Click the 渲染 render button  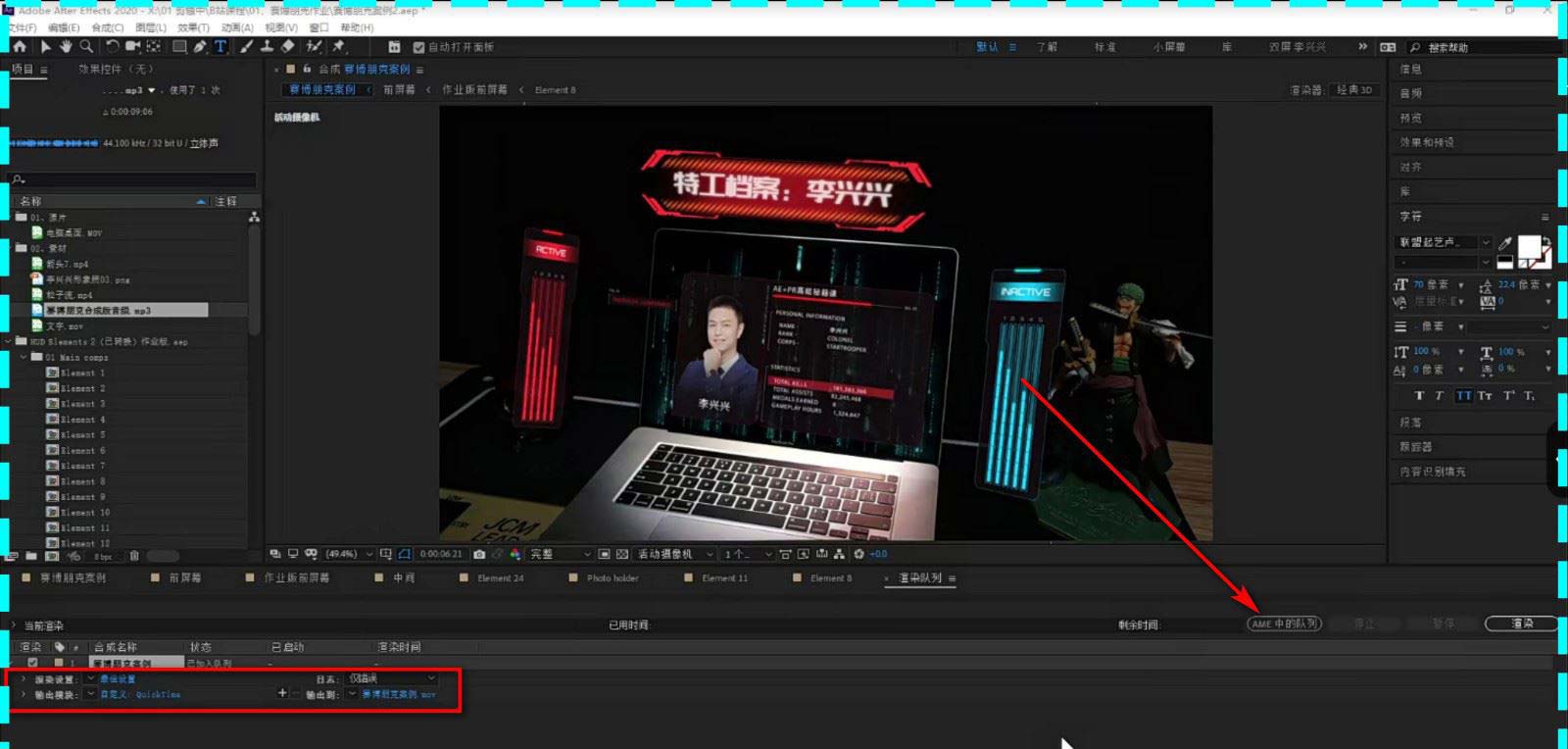(x=1522, y=624)
